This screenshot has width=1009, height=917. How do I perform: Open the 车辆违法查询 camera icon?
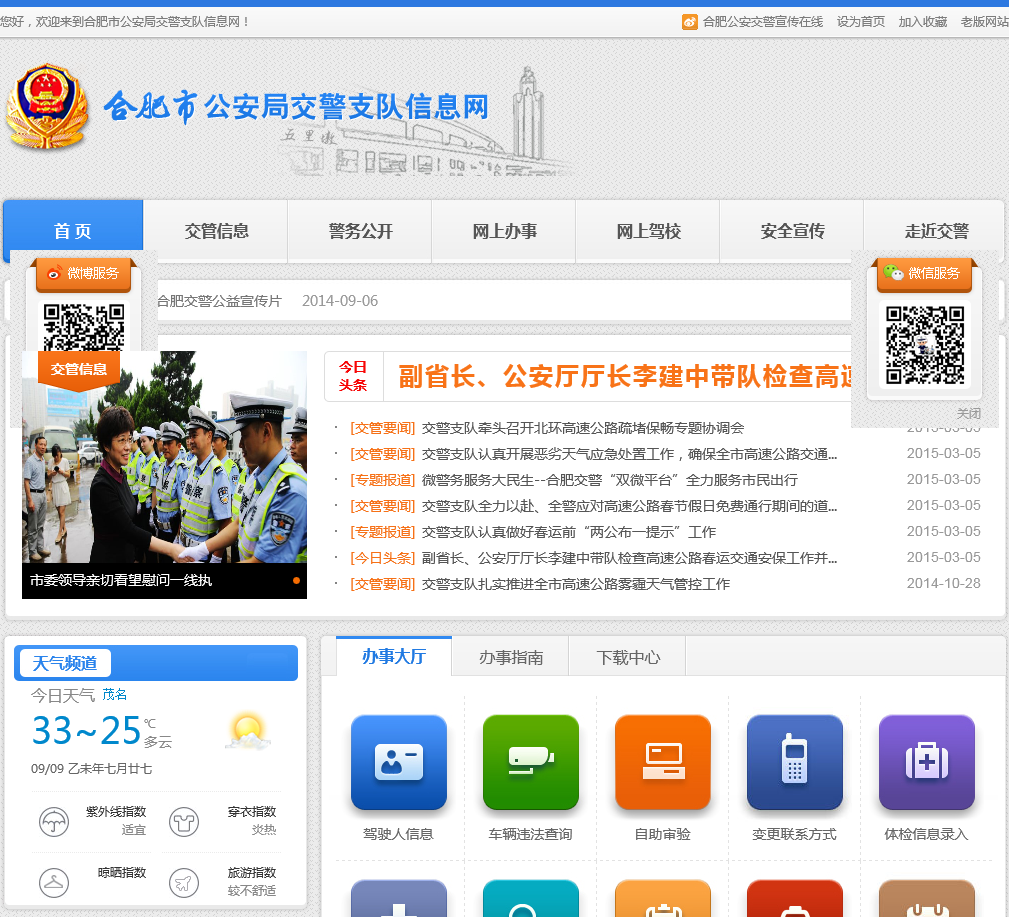(x=530, y=762)
